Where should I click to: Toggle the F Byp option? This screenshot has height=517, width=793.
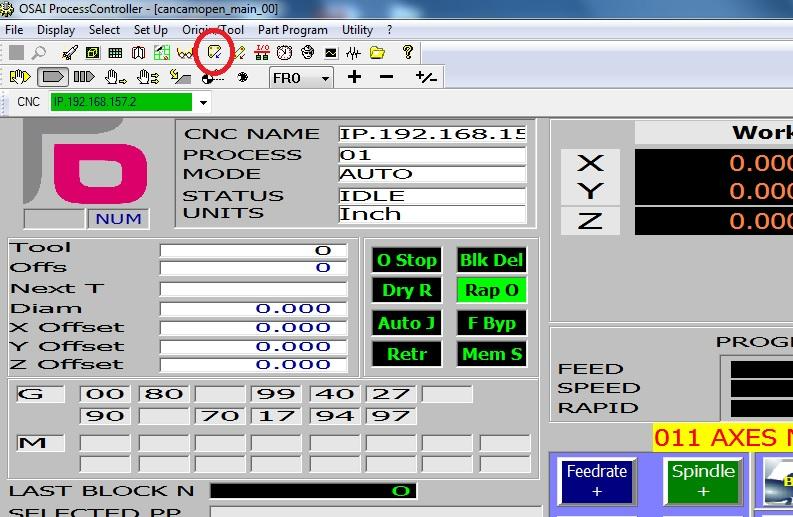tap(491, 323)
